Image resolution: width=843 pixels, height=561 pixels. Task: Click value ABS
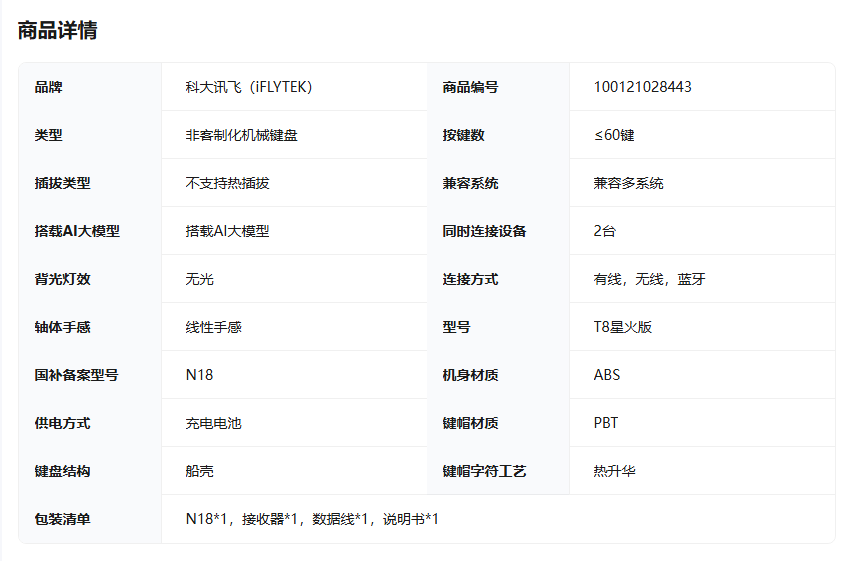click(x=607, y=375)
